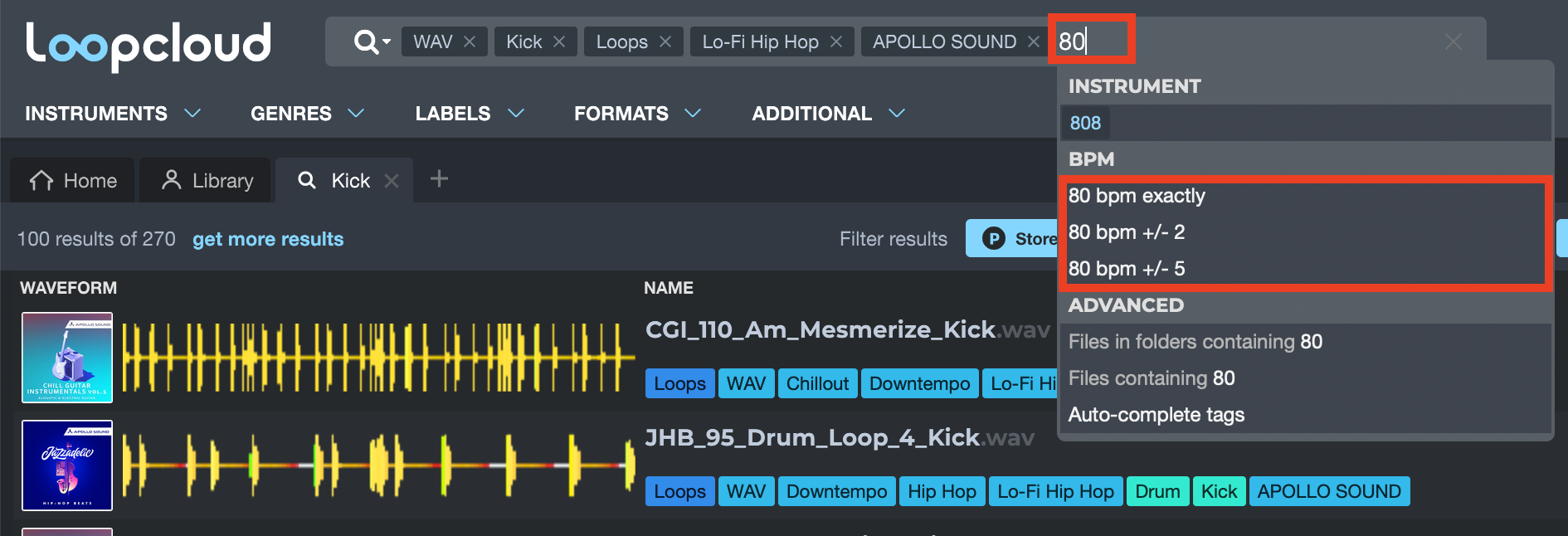
Task: Expand the INSTRUMENTS filter menu
Action: tap(113, 114)
